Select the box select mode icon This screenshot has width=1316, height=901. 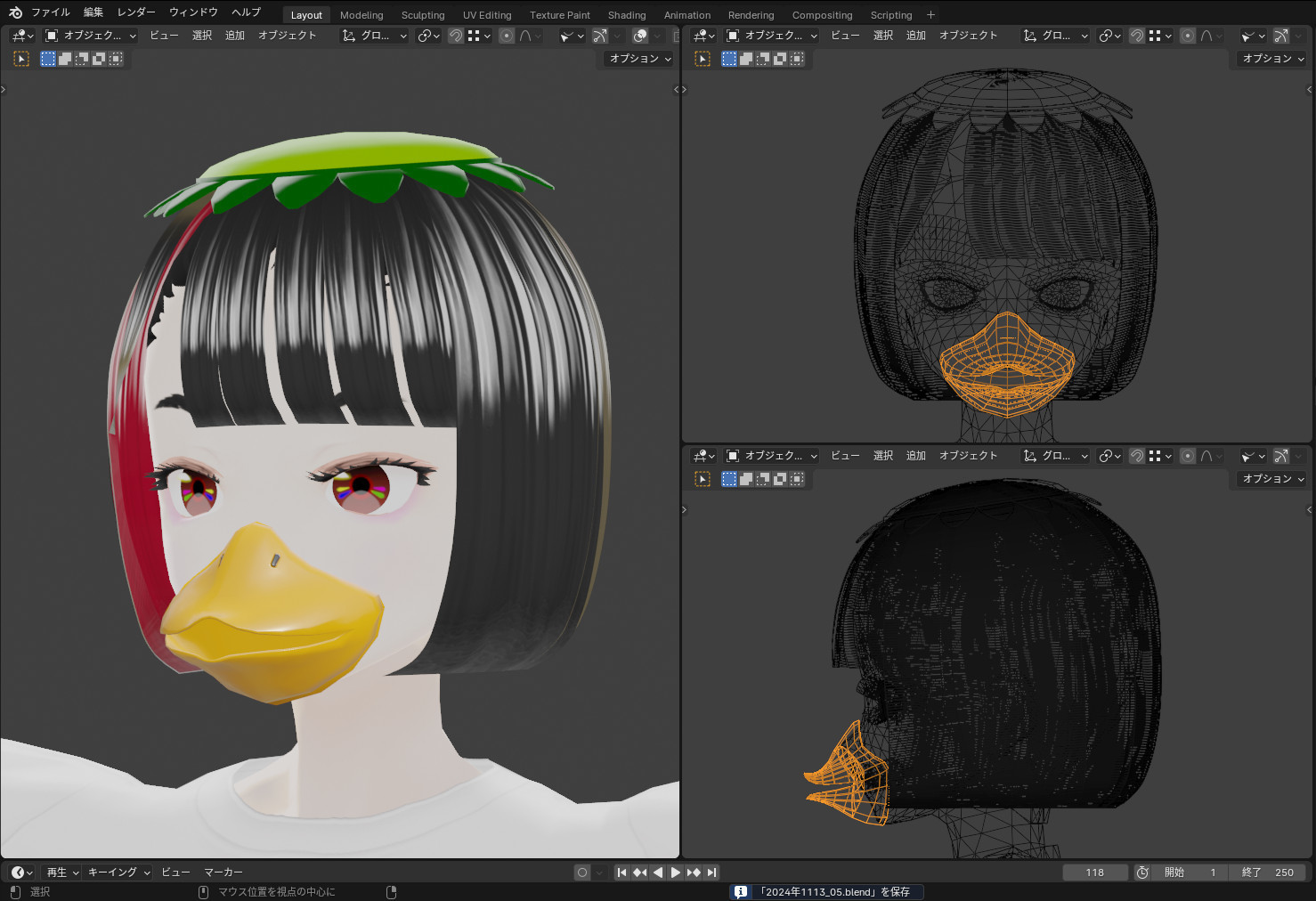point(48,59)
